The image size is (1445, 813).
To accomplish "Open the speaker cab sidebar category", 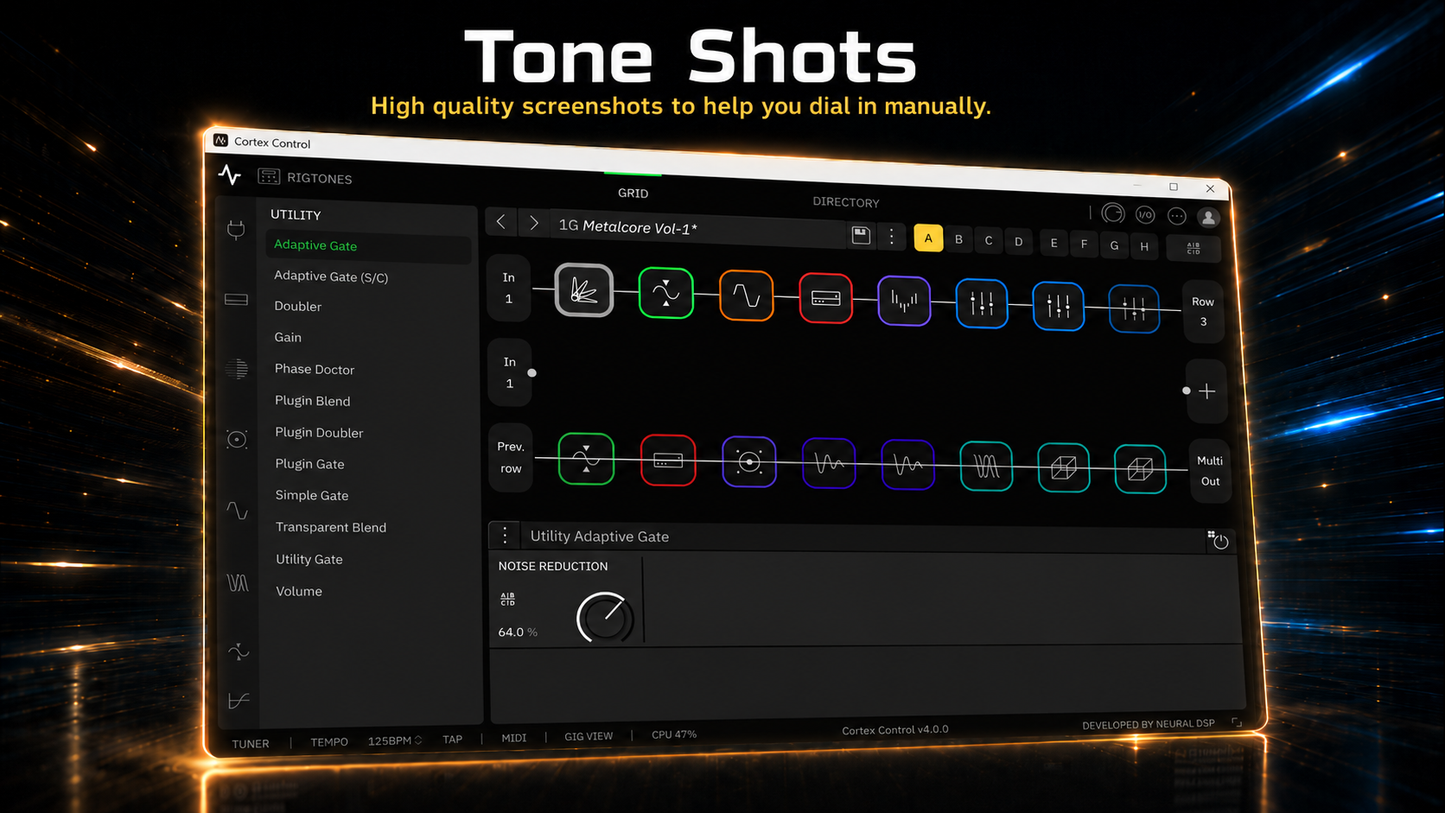I will pos(237,439).
